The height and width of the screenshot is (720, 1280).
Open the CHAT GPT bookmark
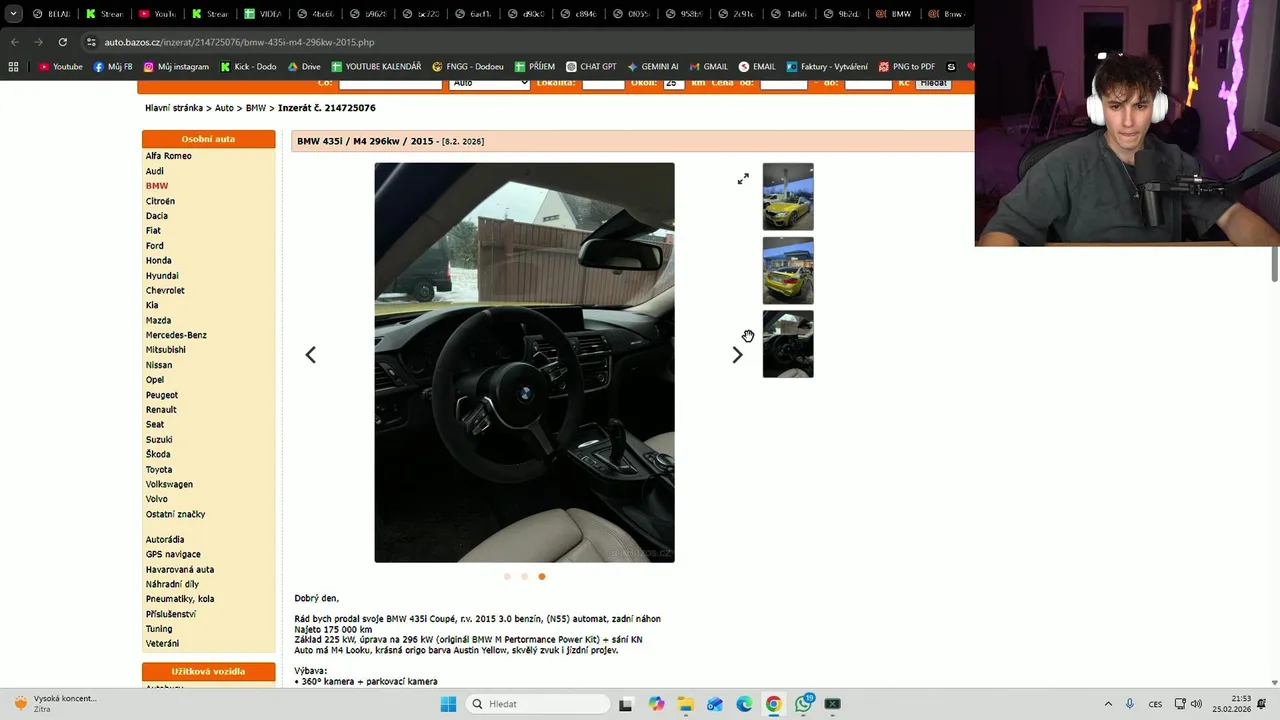point(591,67)
